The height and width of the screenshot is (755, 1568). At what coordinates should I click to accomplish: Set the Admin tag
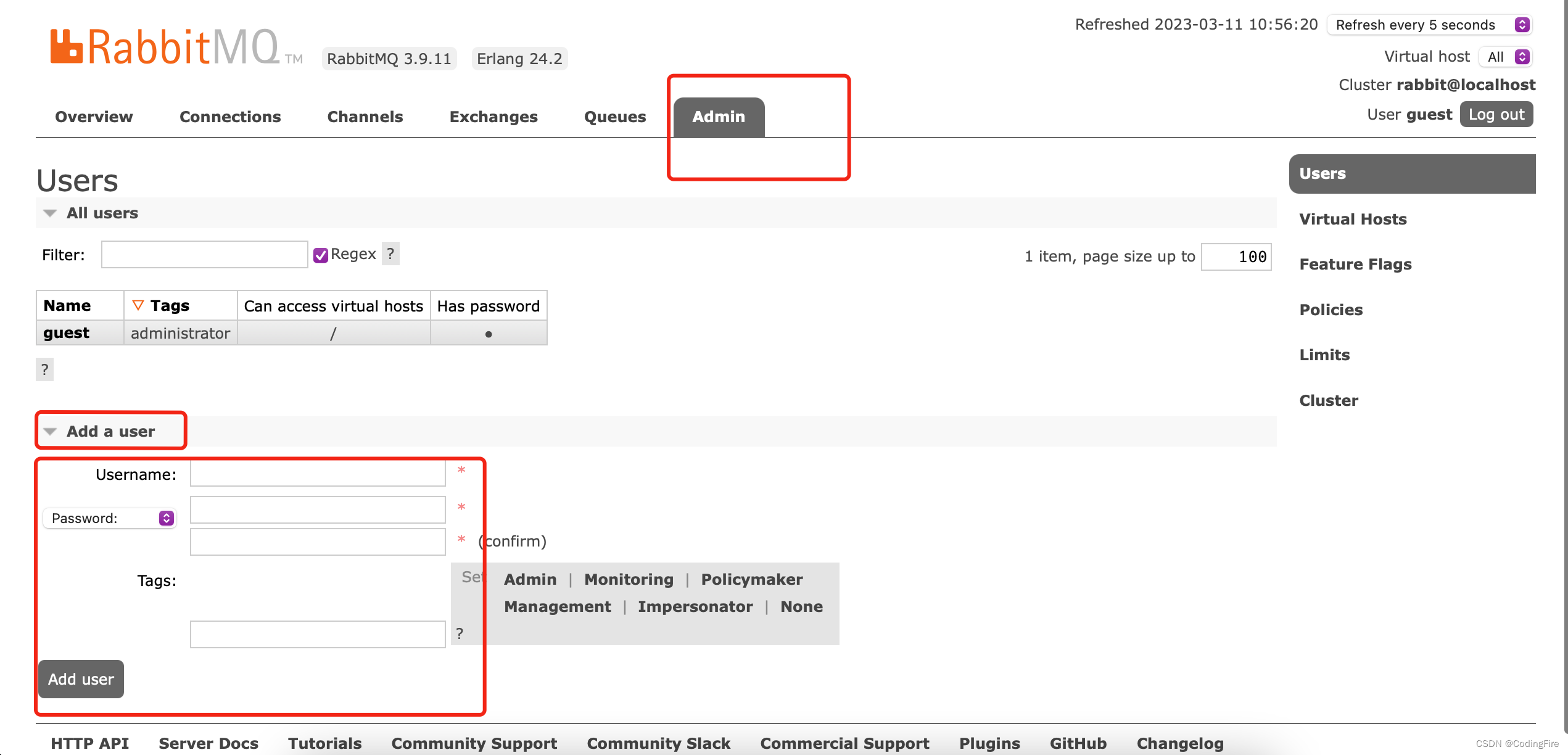pos(530,579)
